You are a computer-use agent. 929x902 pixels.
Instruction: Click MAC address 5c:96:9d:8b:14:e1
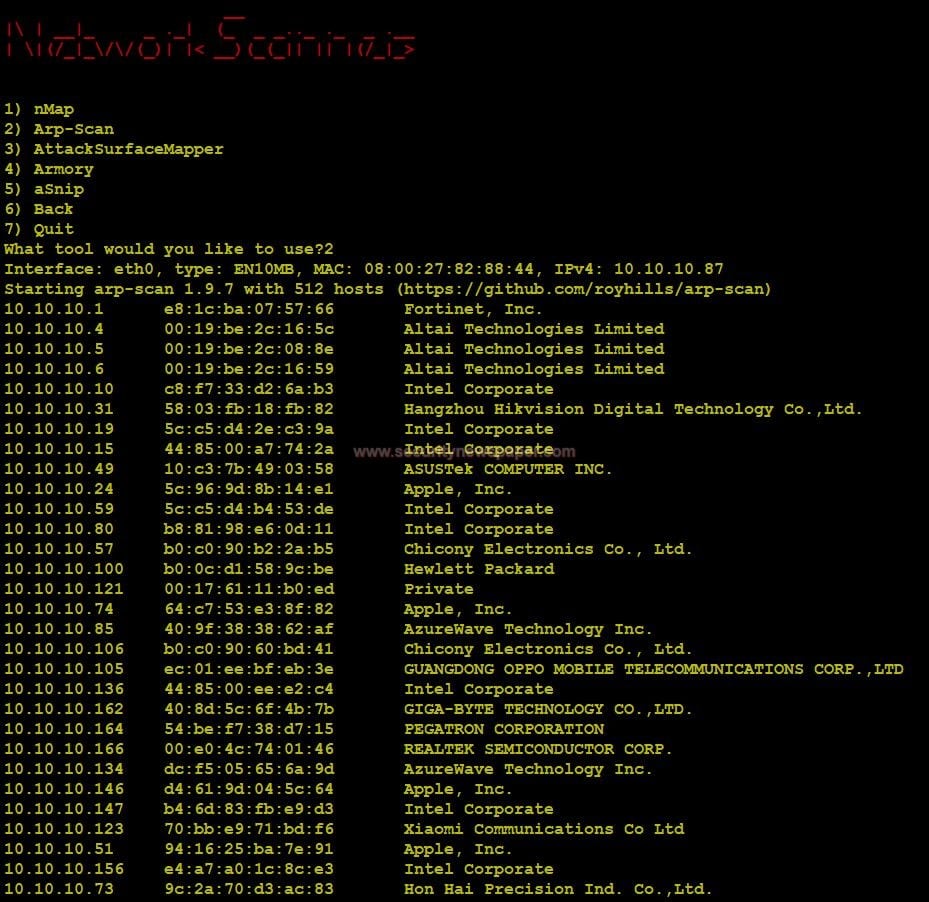(x=249, y=489)
